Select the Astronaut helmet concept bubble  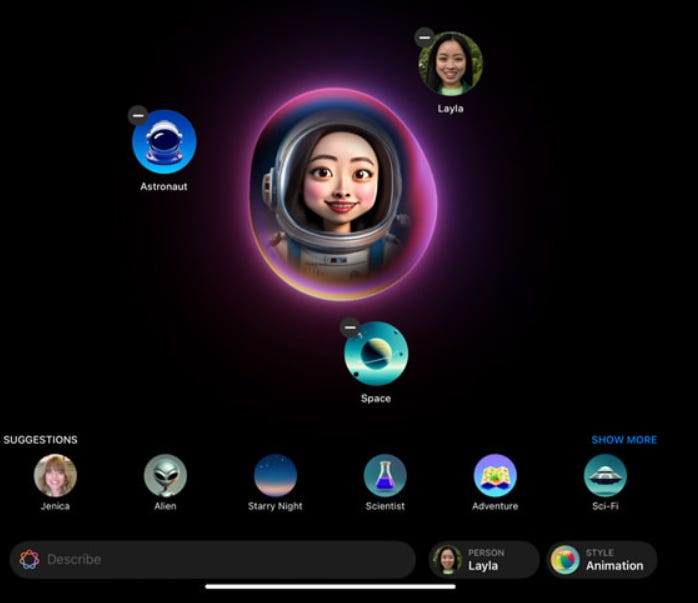(164, 142)
